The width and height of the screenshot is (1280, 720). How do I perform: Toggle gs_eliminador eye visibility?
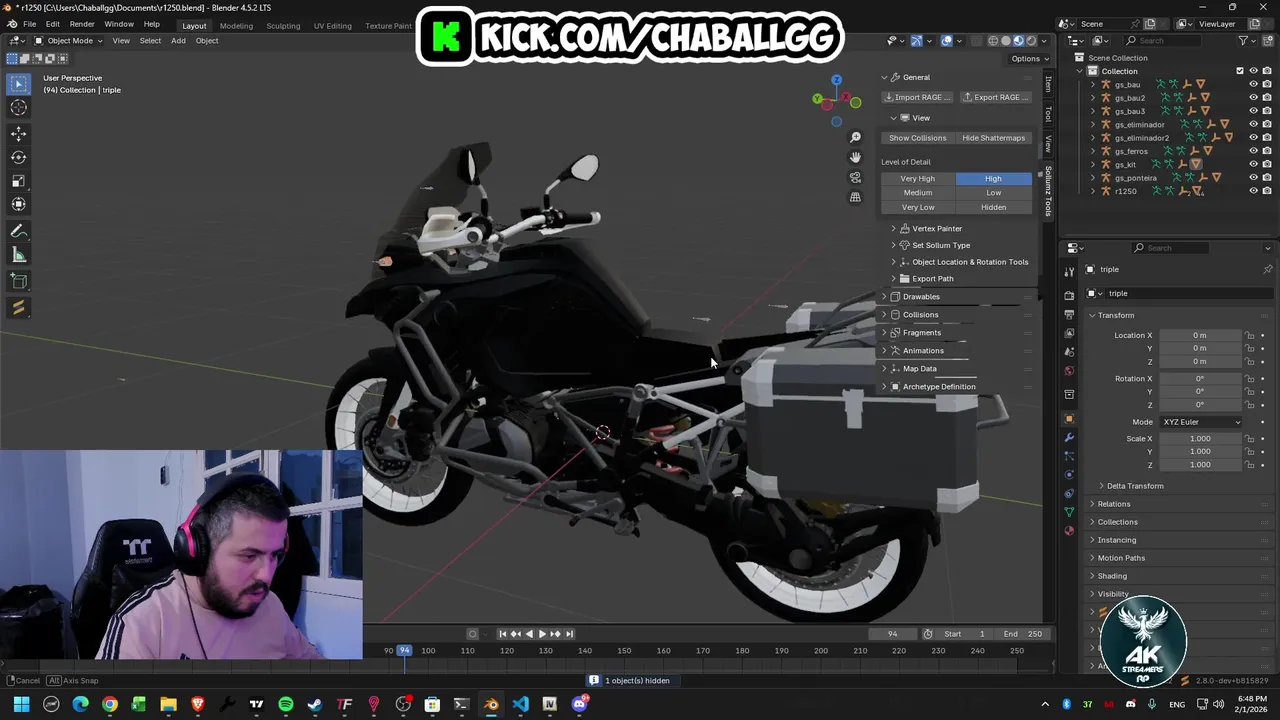(x=1253, y=125)
